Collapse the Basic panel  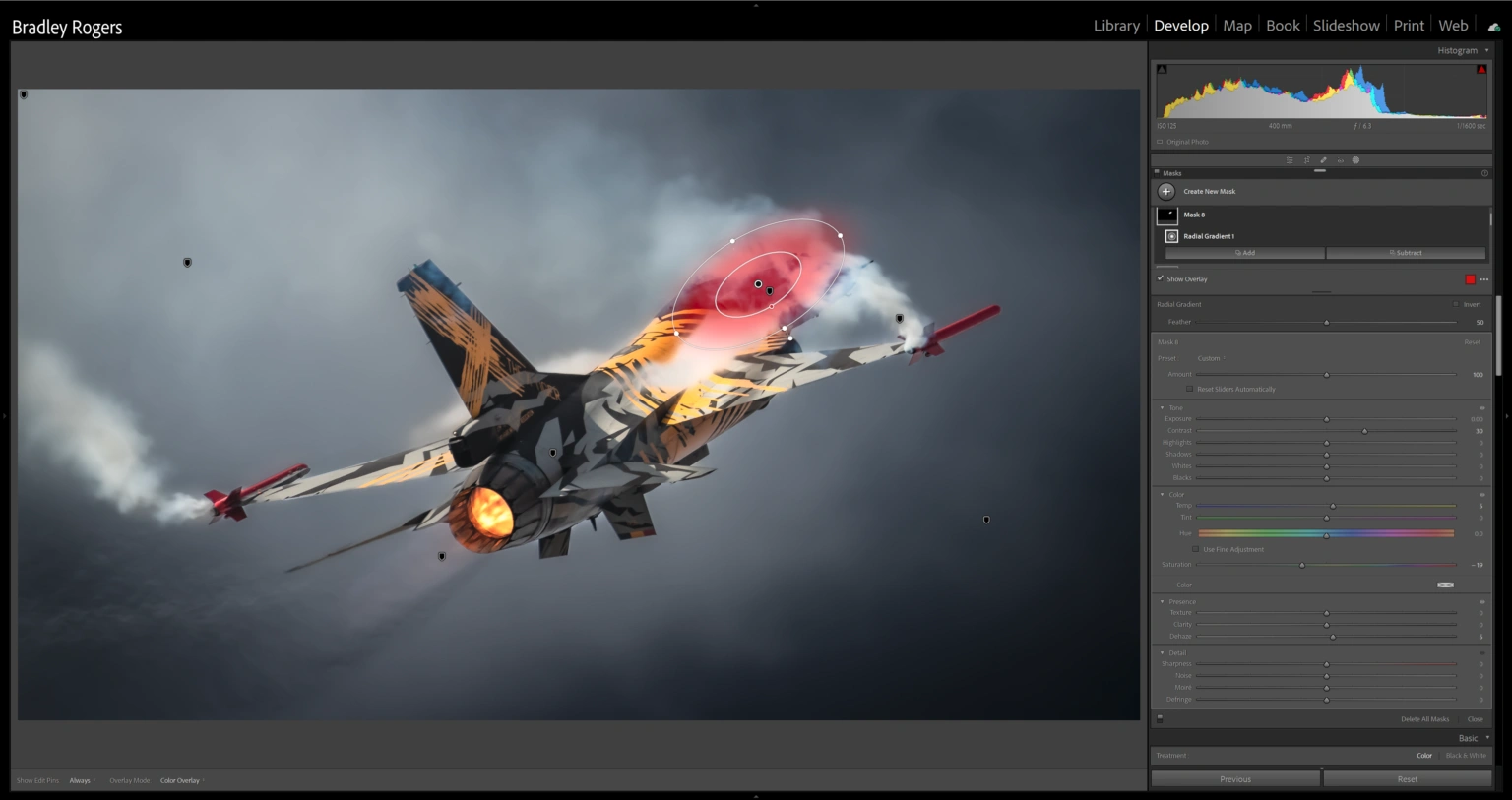click(x=1486, y=738)
